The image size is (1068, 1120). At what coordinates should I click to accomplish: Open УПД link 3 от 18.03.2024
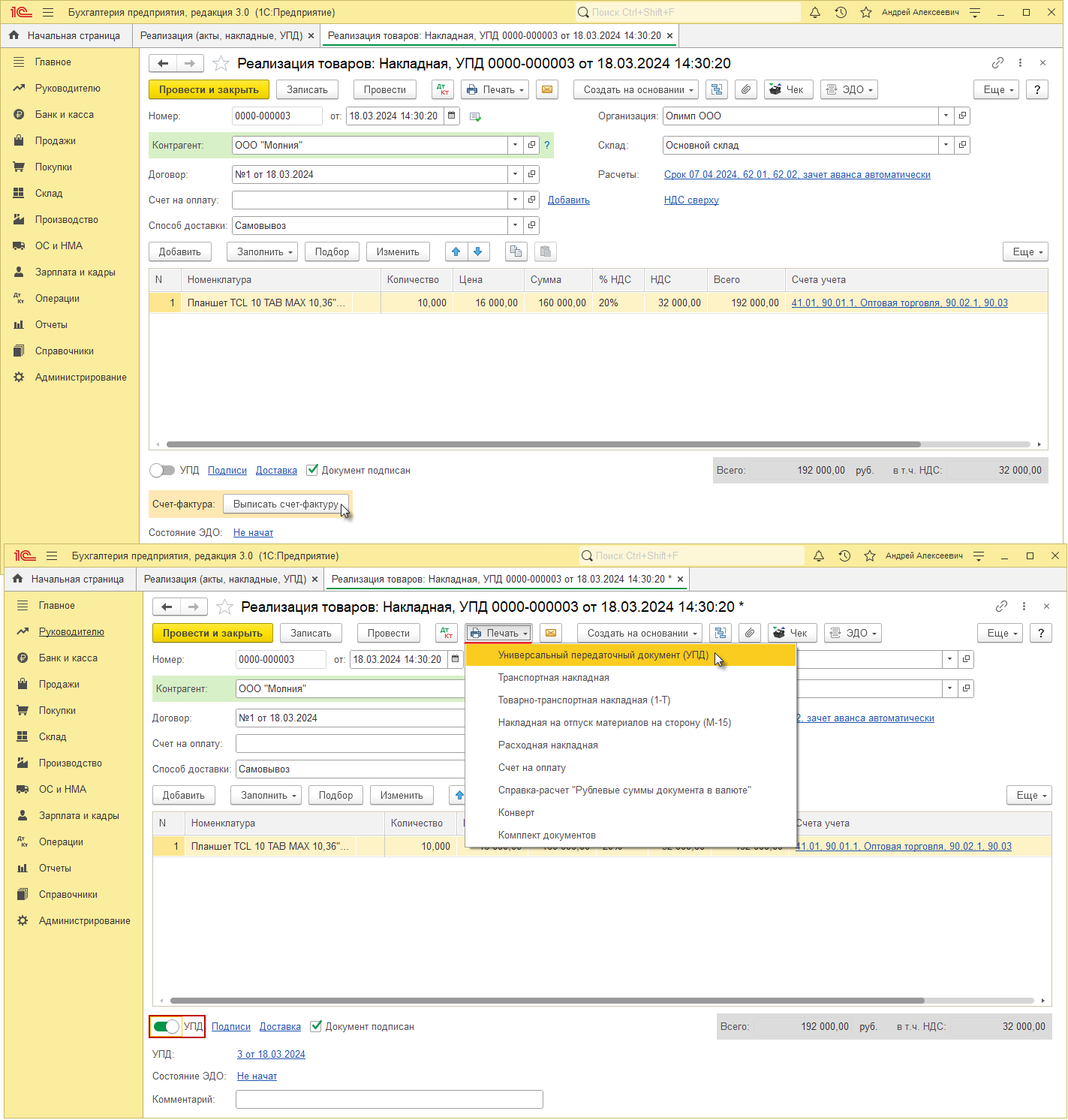[x=271, y=1054]
